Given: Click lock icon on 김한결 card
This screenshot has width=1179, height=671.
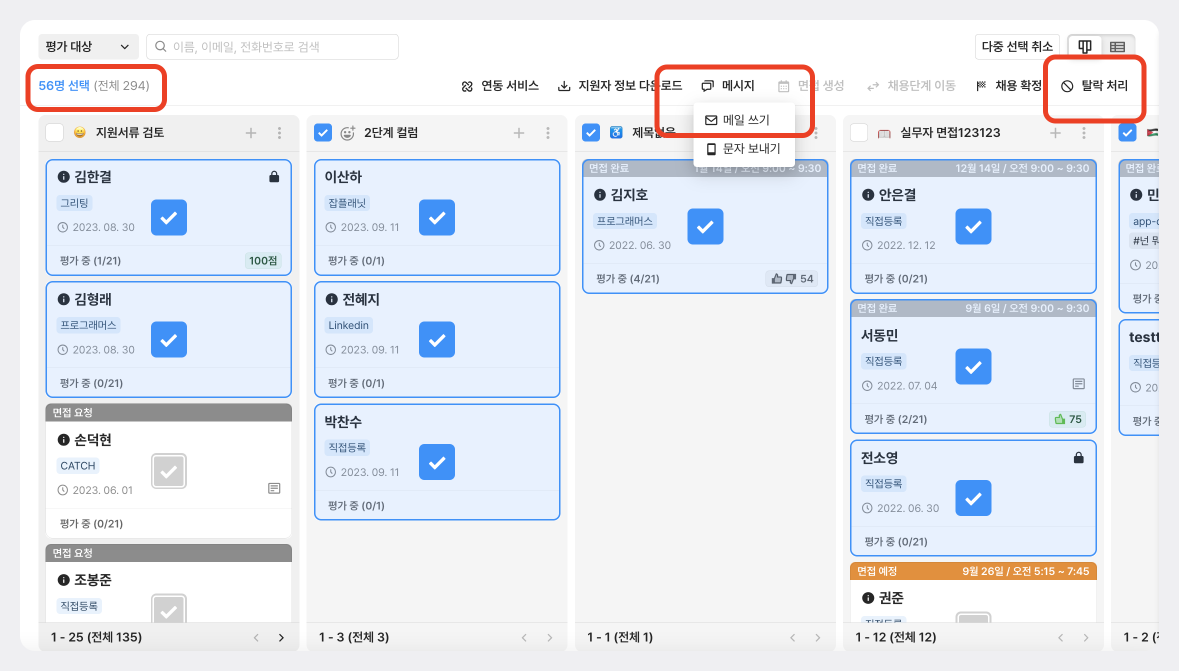Looking at the screenshot, I should tap(274, 177).
